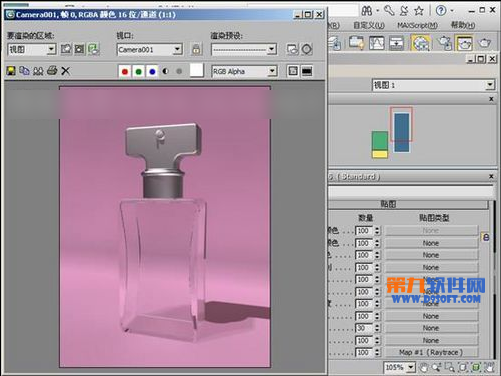Open the schematic view toolbar icon
The width and height of the screenshot is (501, 376).
pyautogui.click(x=356, y=43)
